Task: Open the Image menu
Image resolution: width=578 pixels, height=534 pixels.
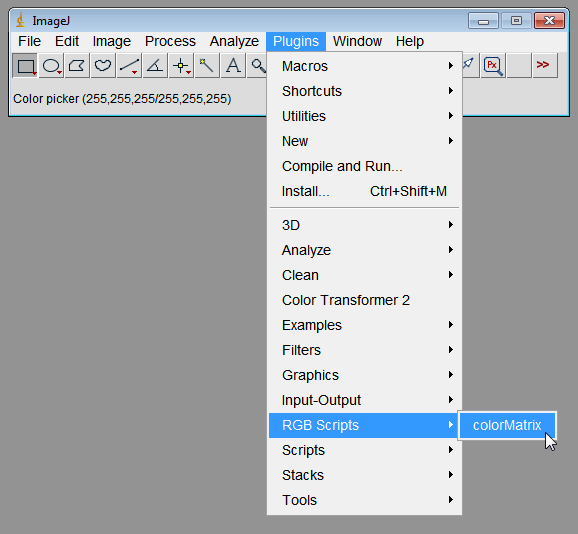Action: tap(112, 41)
